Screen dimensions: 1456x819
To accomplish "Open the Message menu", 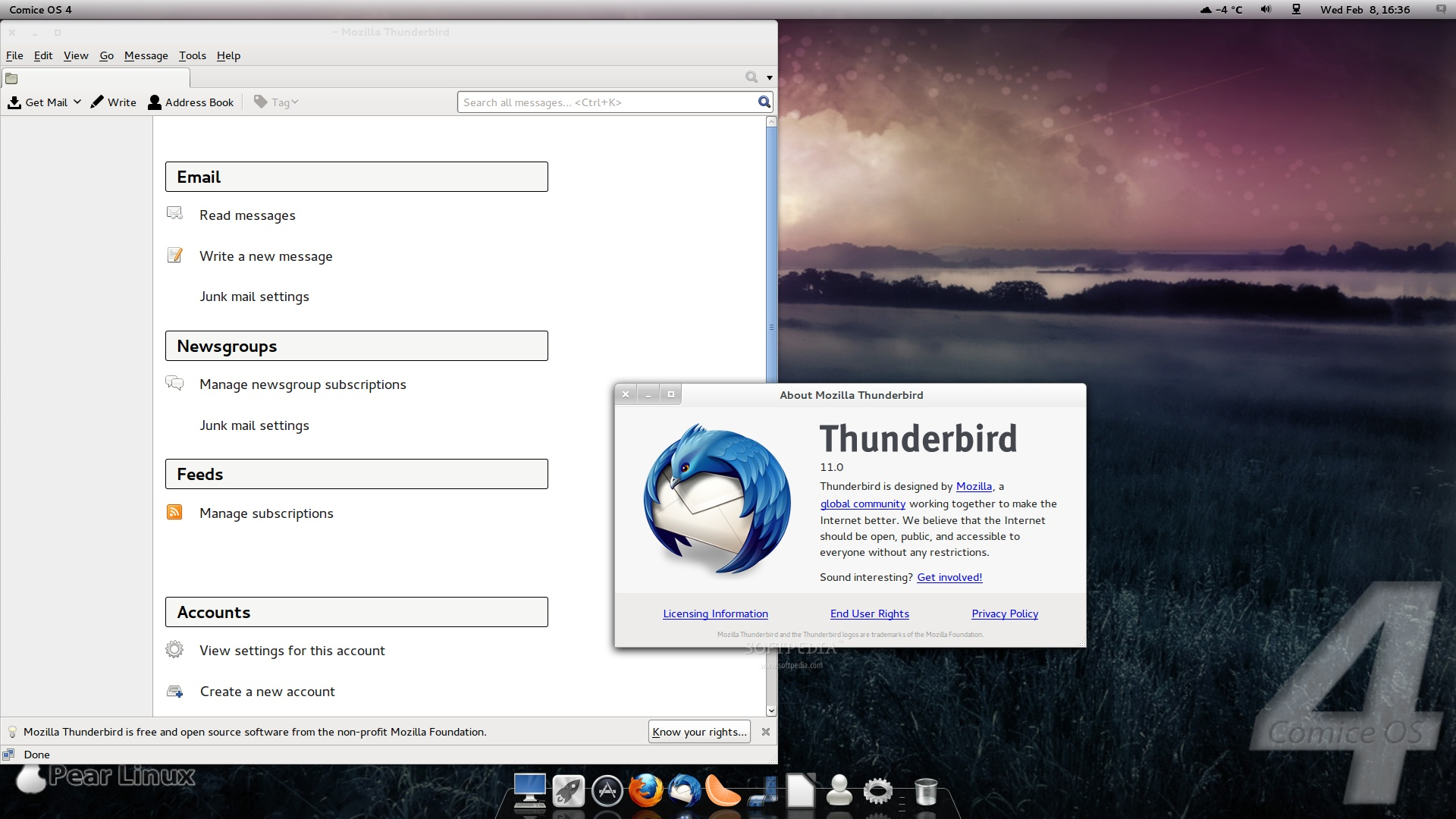I will point(146,55).
